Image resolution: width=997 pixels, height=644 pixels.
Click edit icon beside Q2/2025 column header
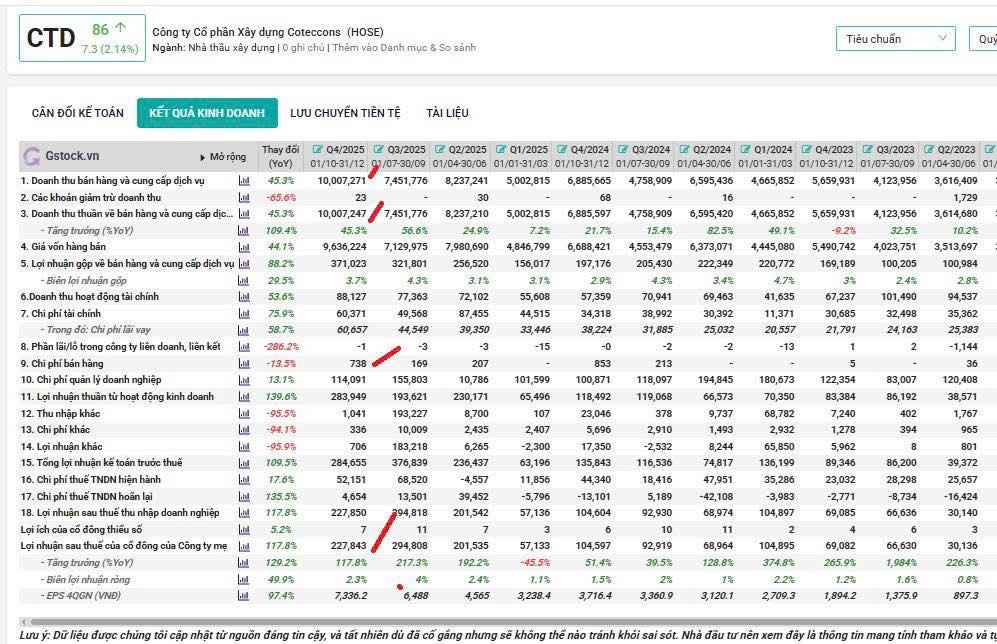439,149
